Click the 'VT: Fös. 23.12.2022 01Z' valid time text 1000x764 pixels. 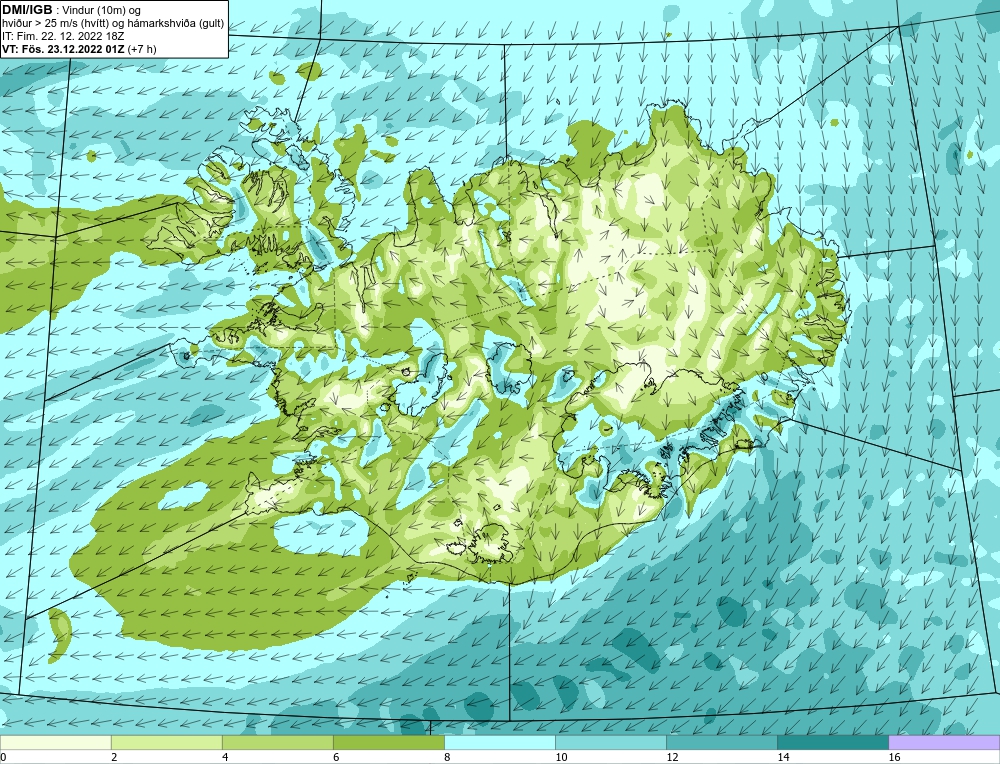click(x=63, y=49)
